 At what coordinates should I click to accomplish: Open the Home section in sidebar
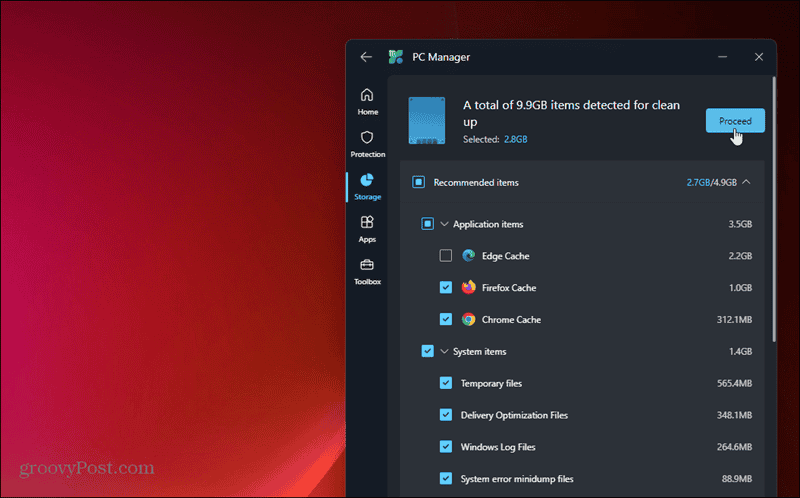click(x=367, y=102)
